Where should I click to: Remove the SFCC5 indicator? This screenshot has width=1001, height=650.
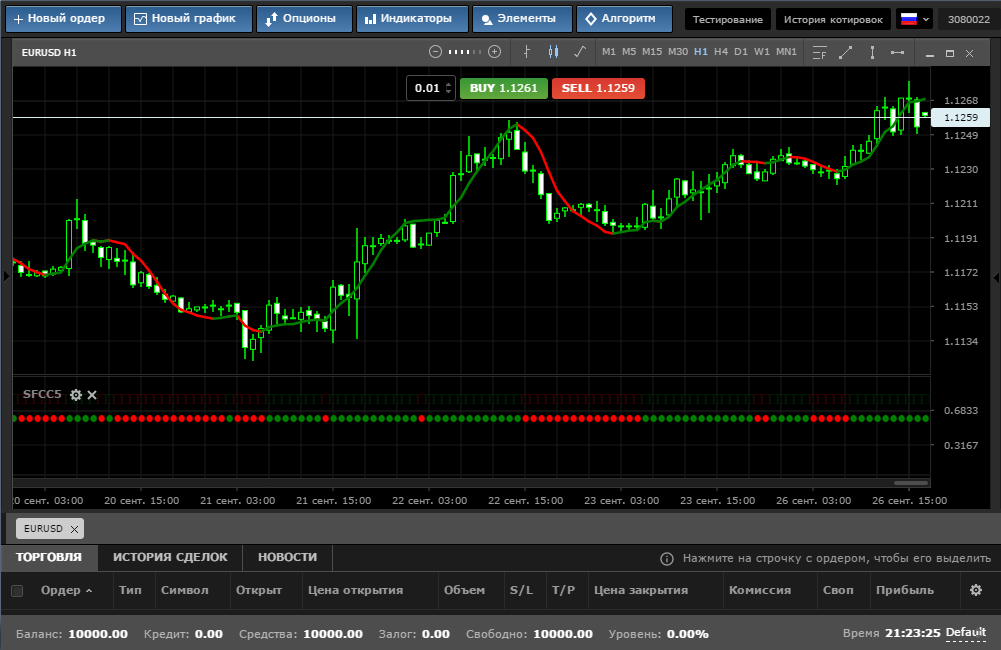(92, 395)
